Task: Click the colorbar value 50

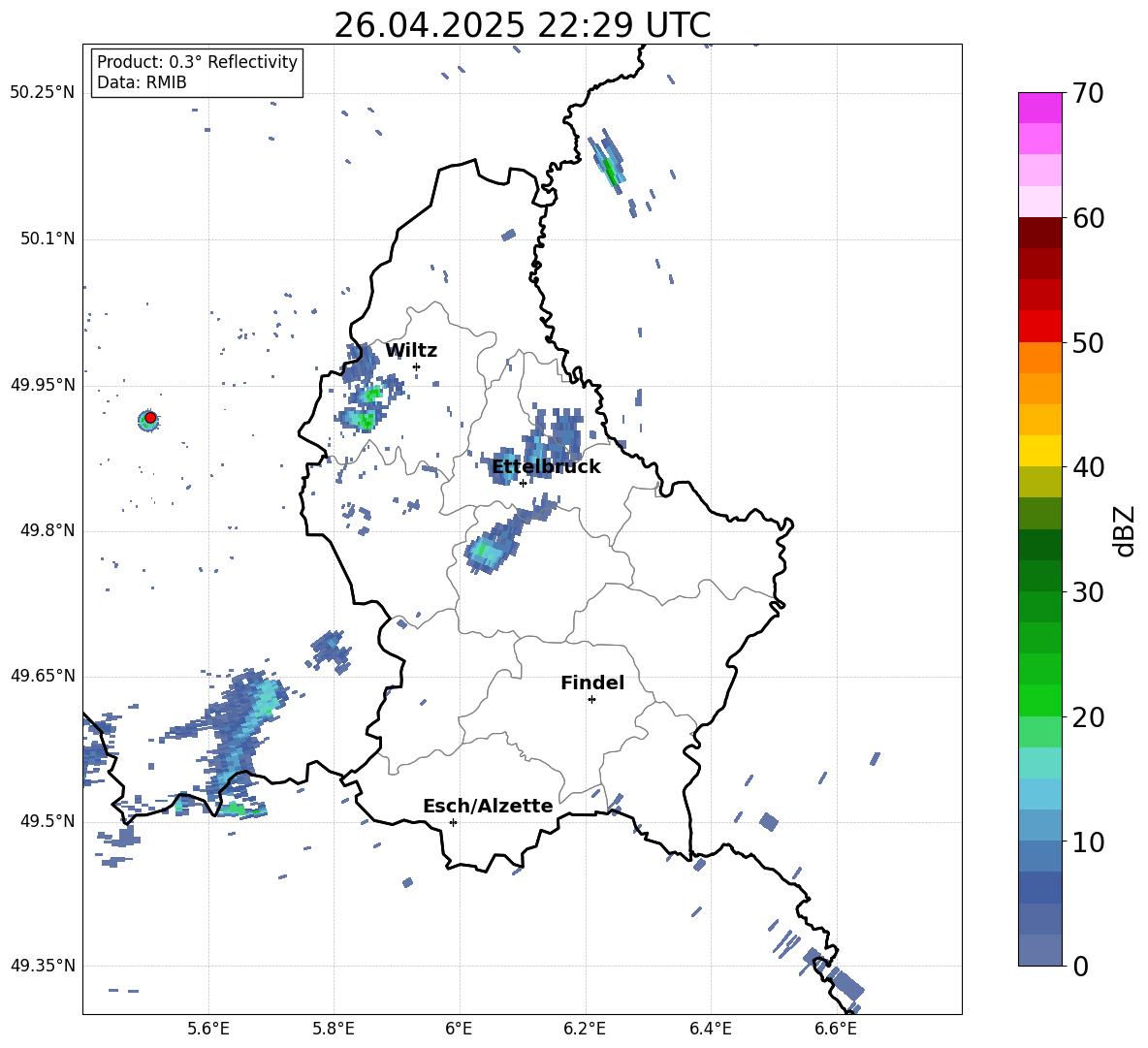Action: (1088, 342)
